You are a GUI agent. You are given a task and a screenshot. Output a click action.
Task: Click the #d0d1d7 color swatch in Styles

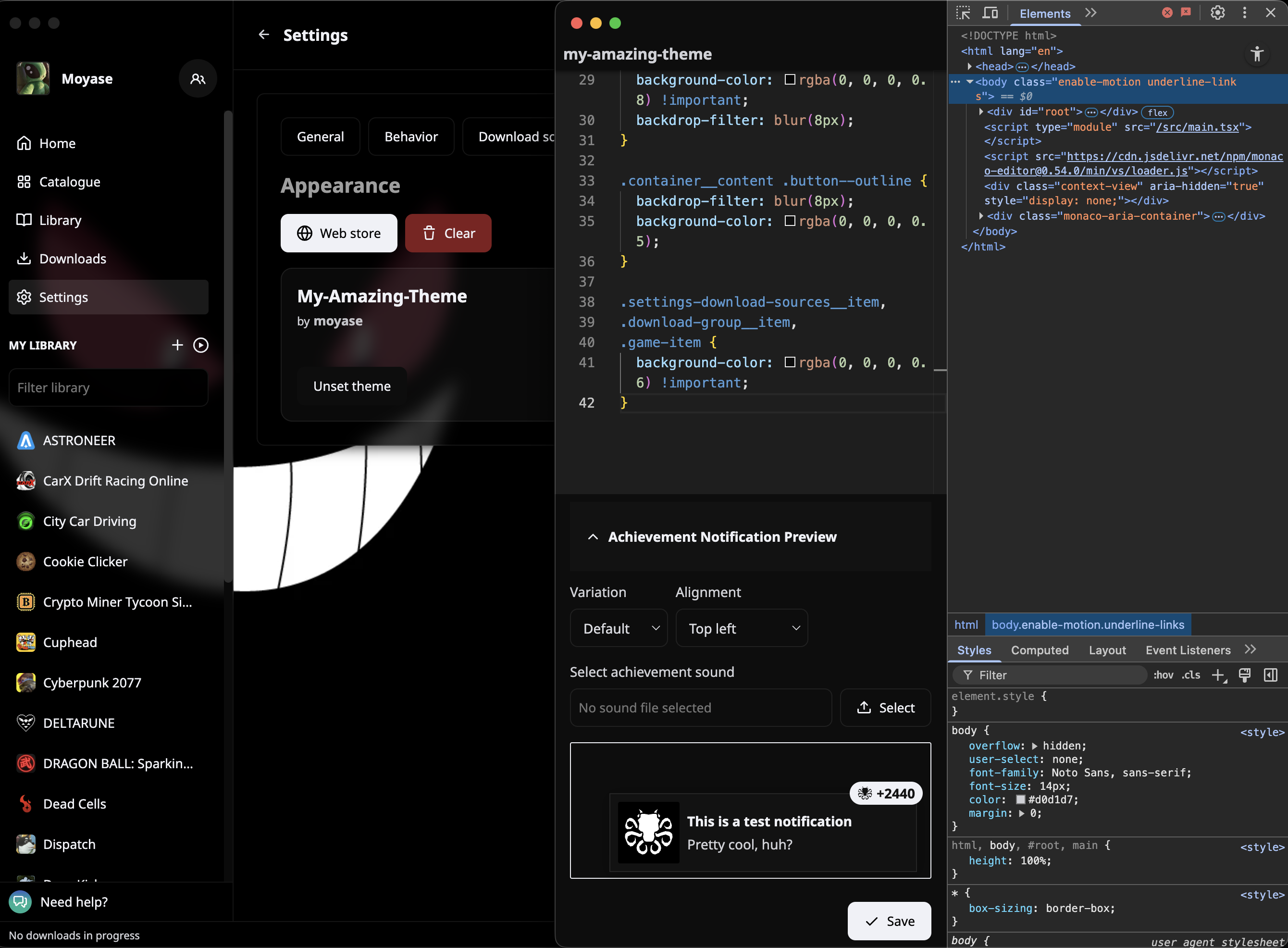tap(1021, 799)
